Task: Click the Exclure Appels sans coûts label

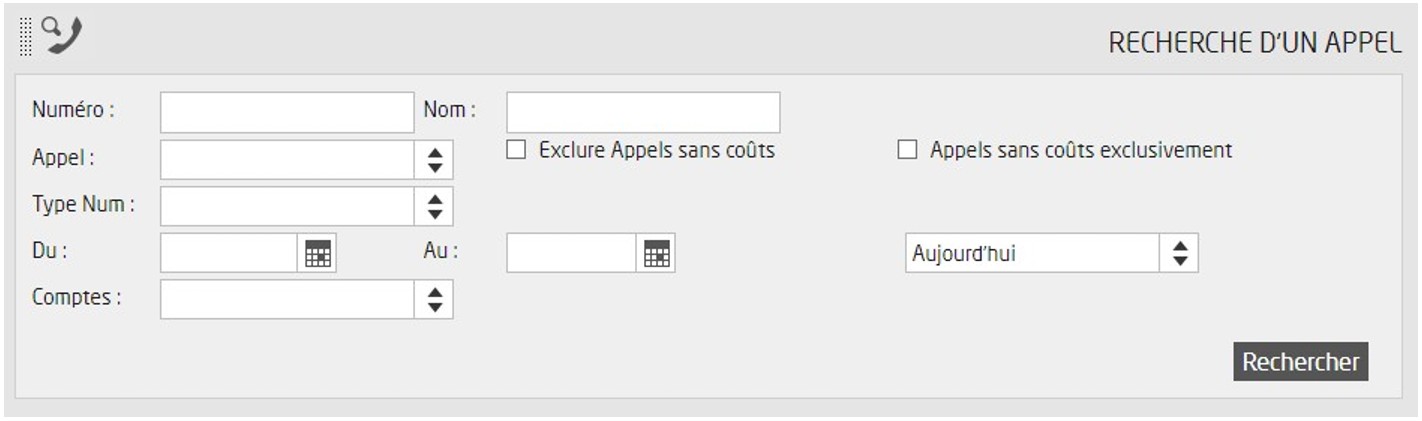Action: coord(656,150)
